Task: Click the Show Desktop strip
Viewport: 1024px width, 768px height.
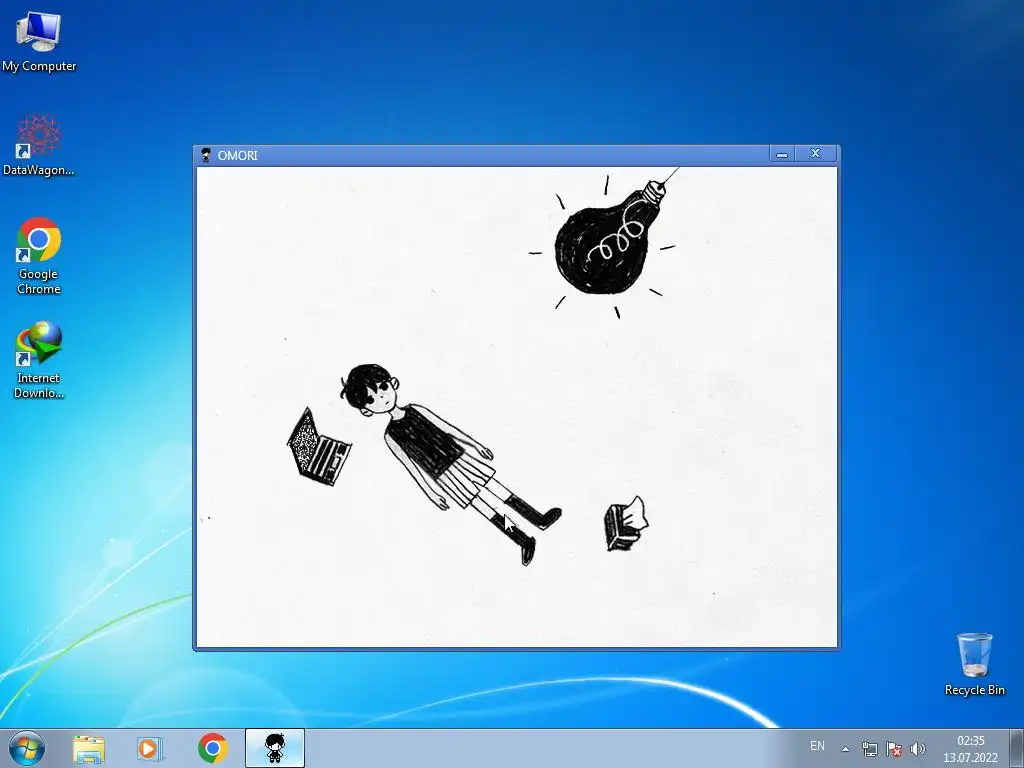Action: pos(1017,748)
